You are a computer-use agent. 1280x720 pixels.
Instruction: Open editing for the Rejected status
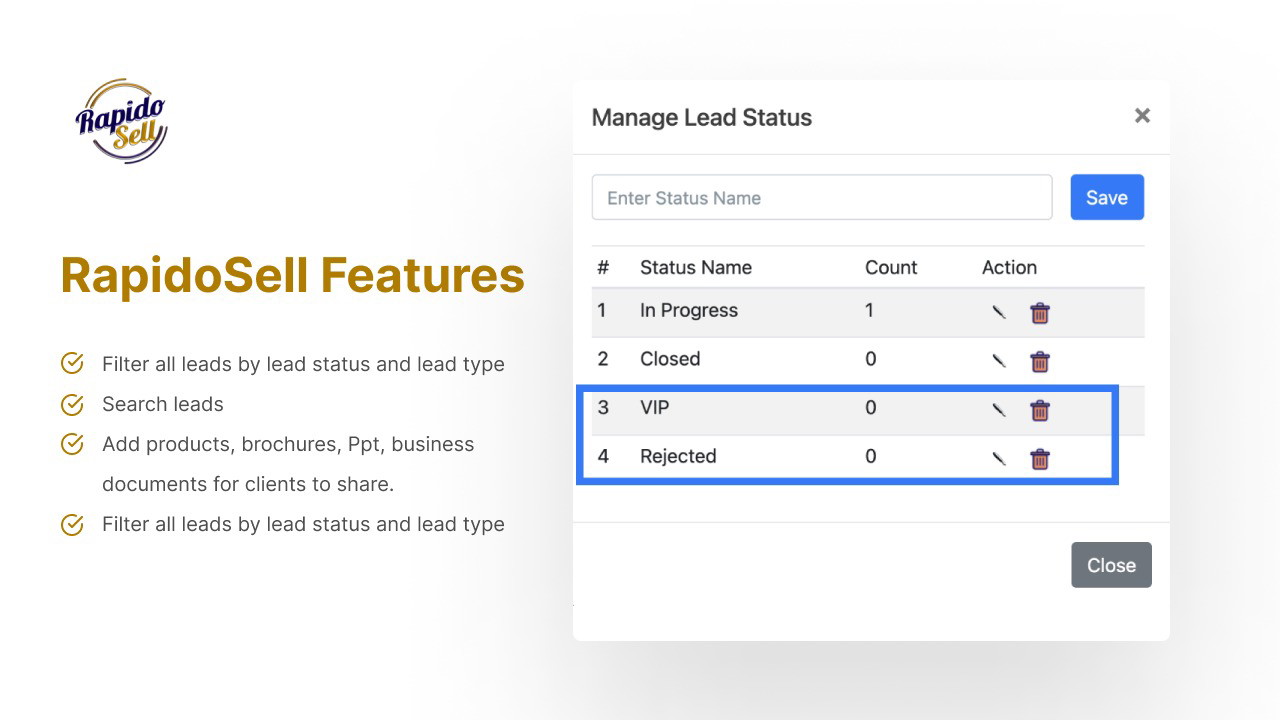(998, 458)
